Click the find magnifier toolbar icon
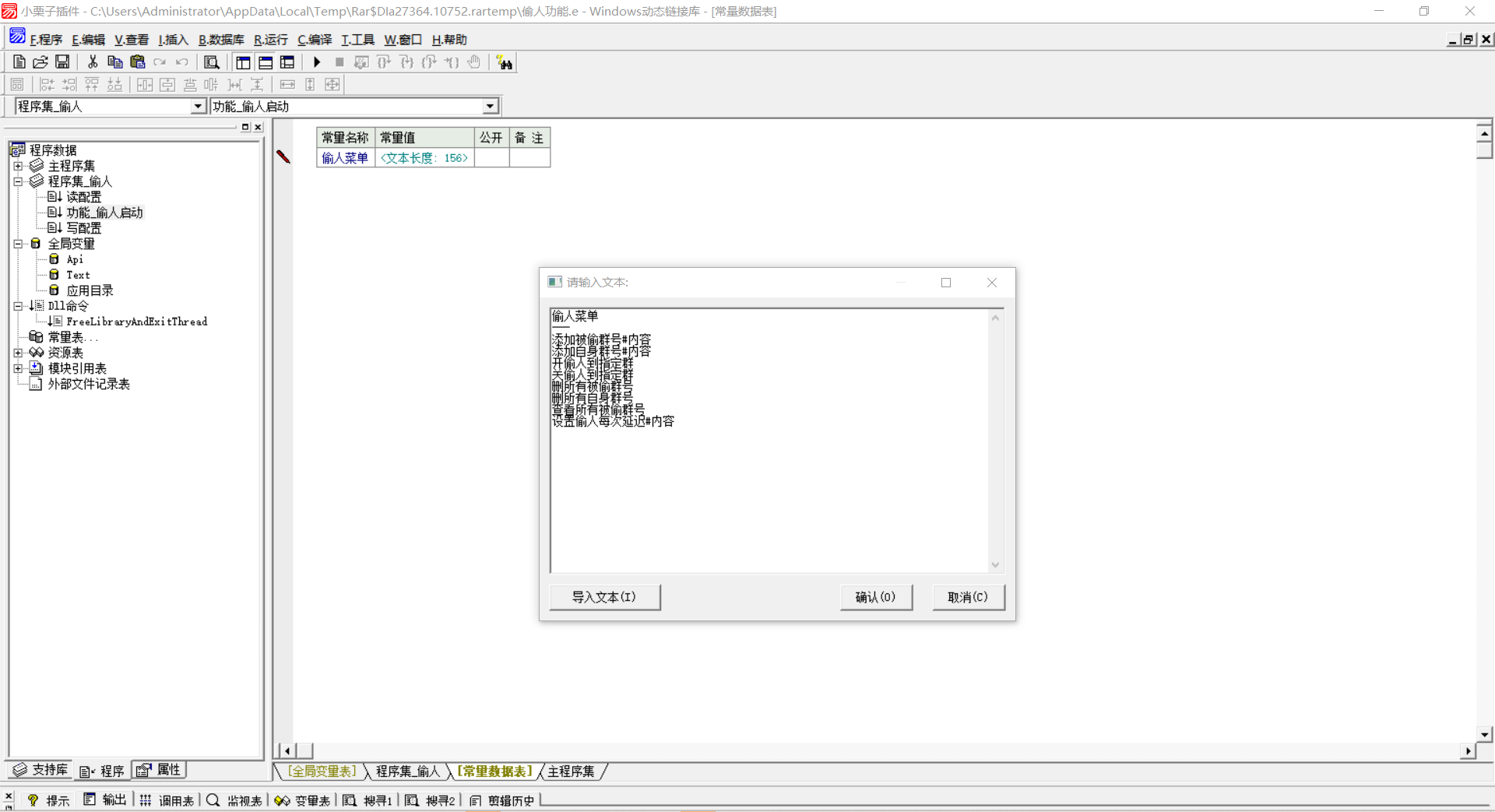This screenshot has height=812, width=1495. 211,62
